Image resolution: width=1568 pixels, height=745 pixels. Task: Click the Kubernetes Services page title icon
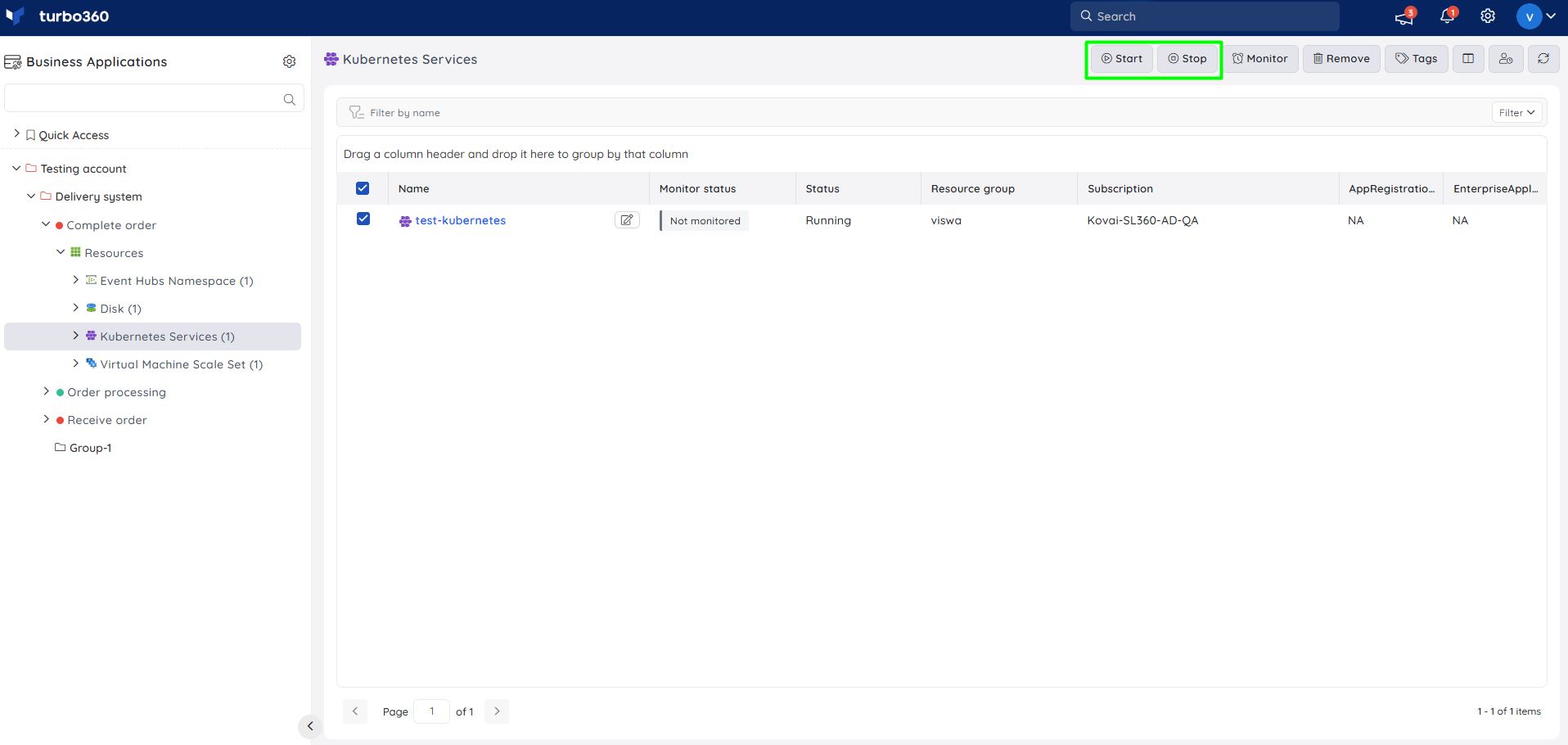tap(331, 59)
